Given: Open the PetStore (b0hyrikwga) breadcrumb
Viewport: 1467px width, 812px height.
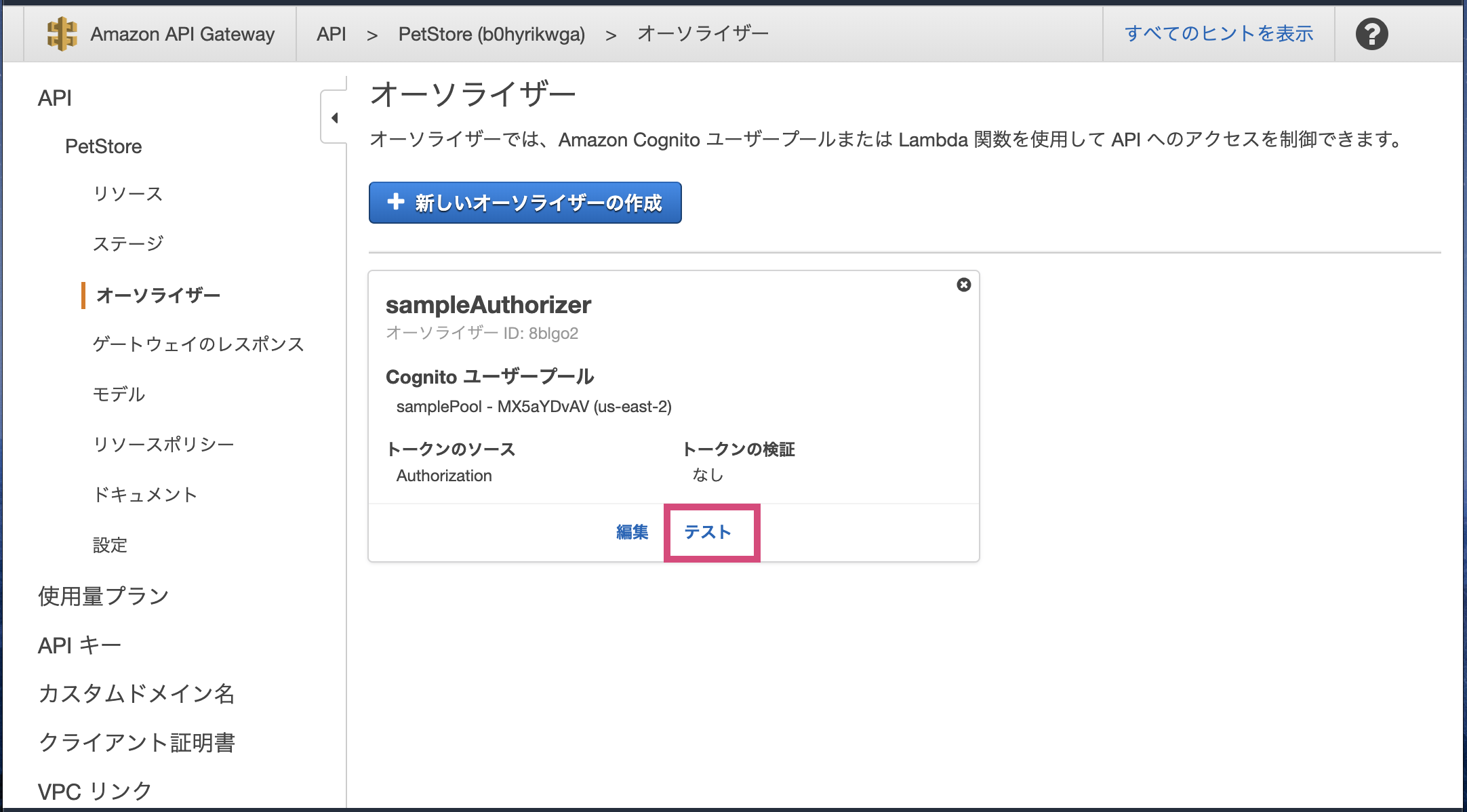Looking at the screenshot, I should pyautogui.click(x=491, y=34).
